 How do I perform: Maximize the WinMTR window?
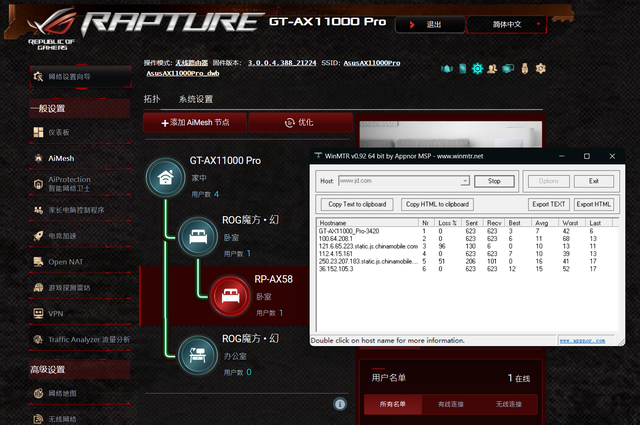(x=587, y=156)
